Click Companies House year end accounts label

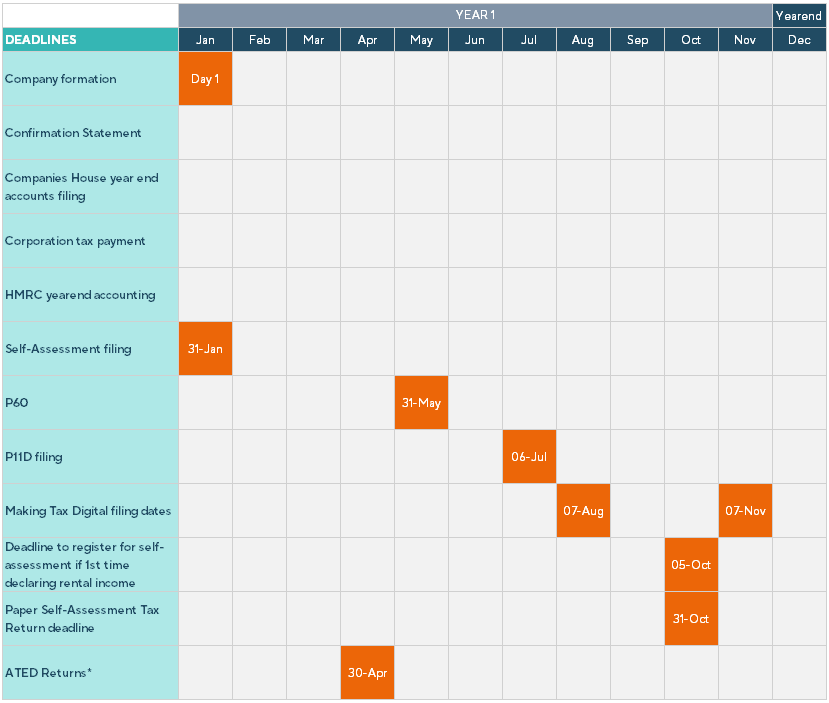click(x=82, y=187)
